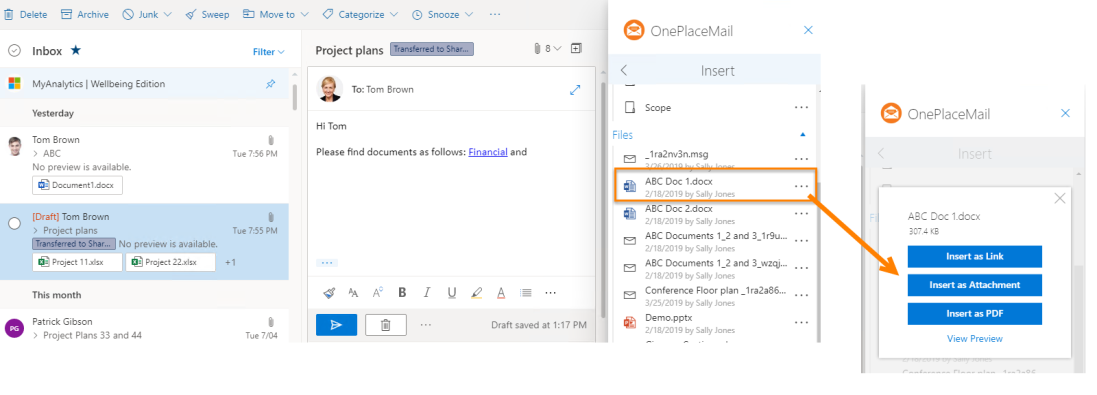This screenshot has width=1097, height=395.
Task: Open the View Preview link
Action: [x=975, y=339]
